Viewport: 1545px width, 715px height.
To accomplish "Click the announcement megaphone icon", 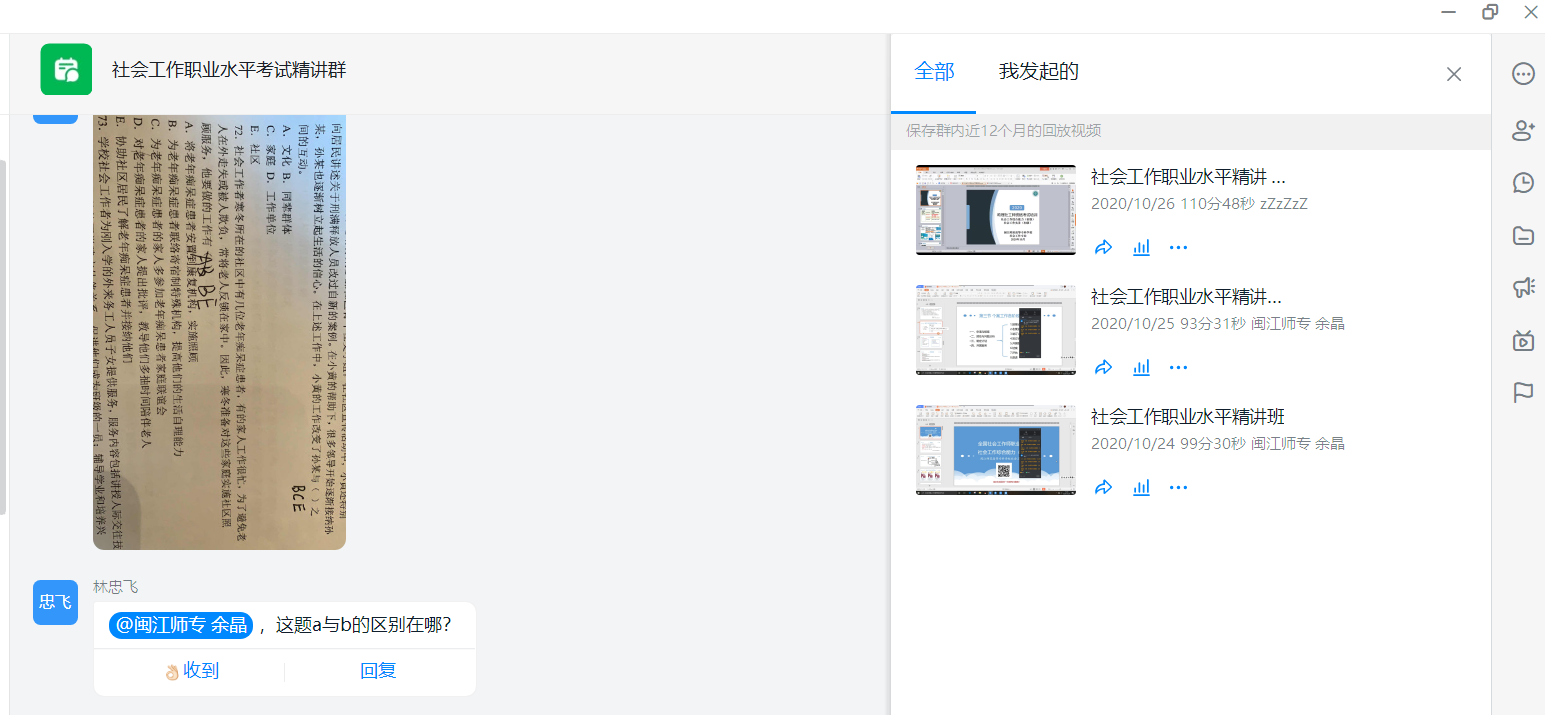I will point(1523,288).
